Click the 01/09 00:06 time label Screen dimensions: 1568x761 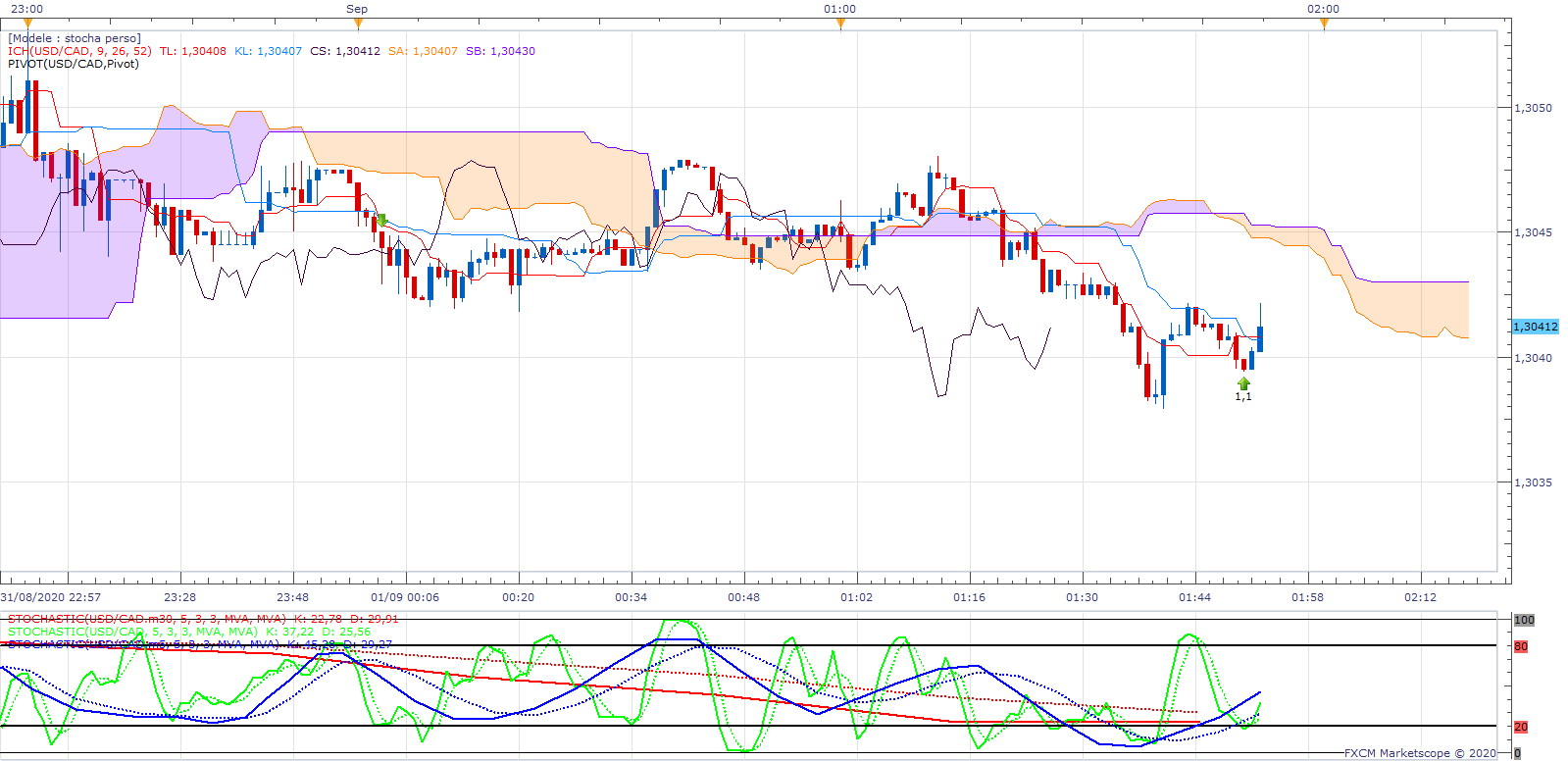pyautogui.click(x=405, y=597)
